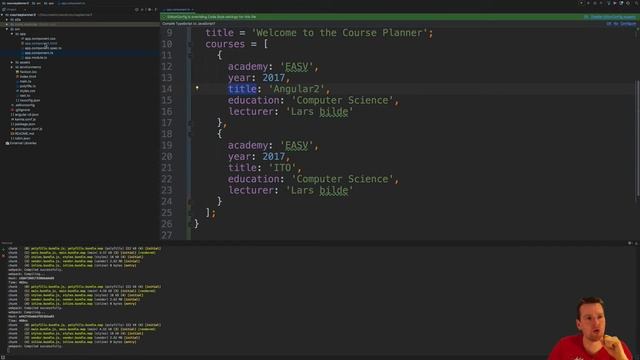
Task: Click the Scroll from Source icon in the Project panel
Action: tap(137, 9)
